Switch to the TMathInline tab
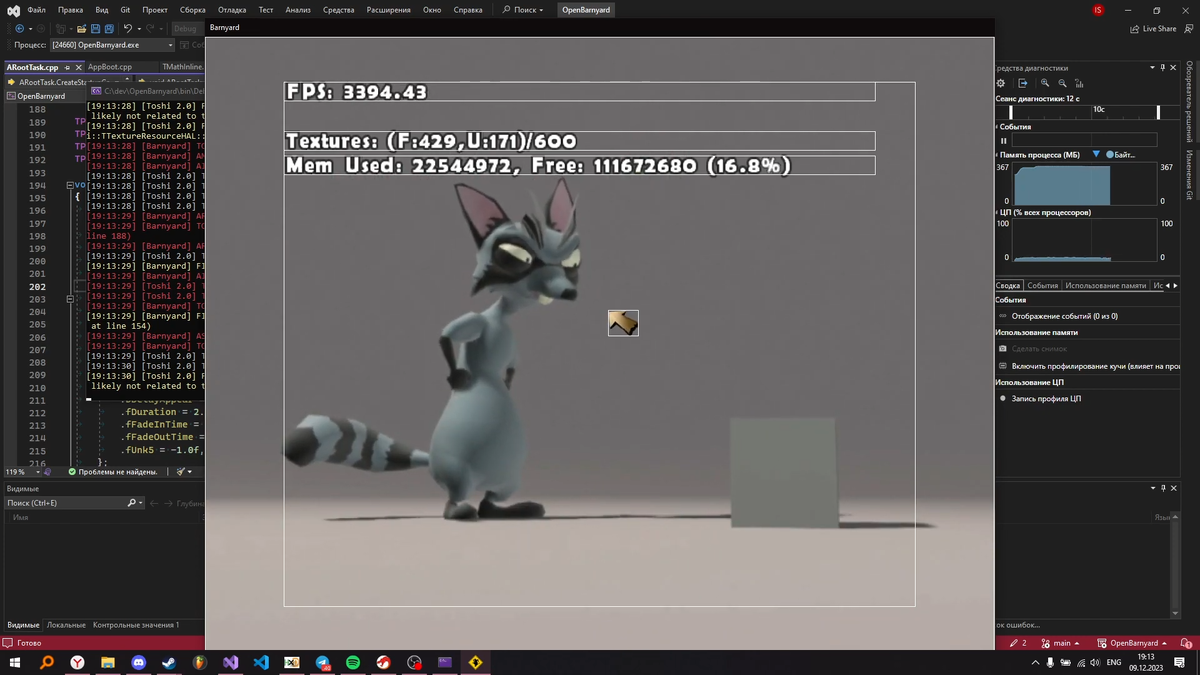 (181, 67)
